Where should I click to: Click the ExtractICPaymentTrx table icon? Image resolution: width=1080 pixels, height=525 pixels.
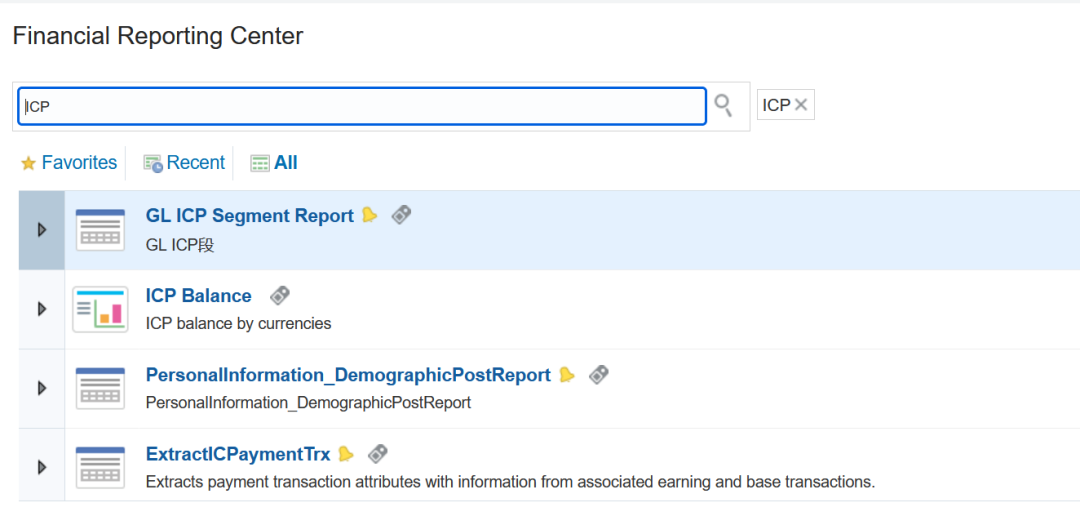point(100,468)
